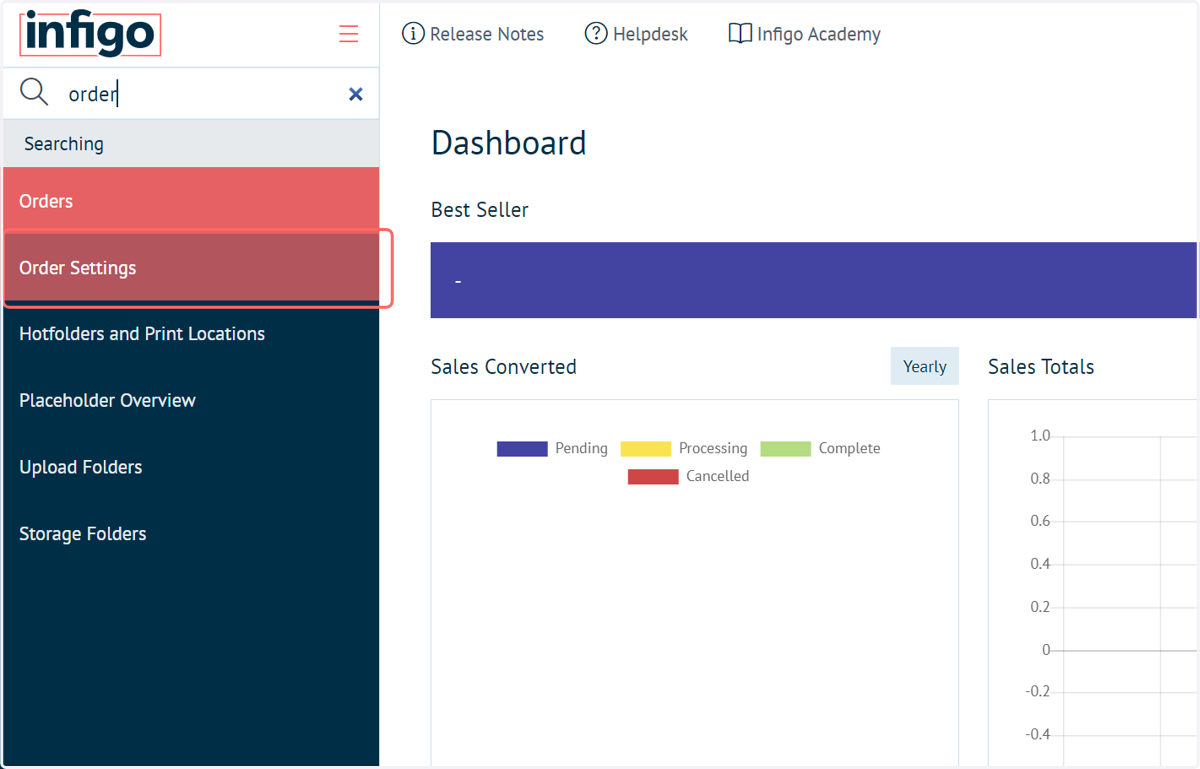
Task: Click the Infigo logo
Action: 90,34
